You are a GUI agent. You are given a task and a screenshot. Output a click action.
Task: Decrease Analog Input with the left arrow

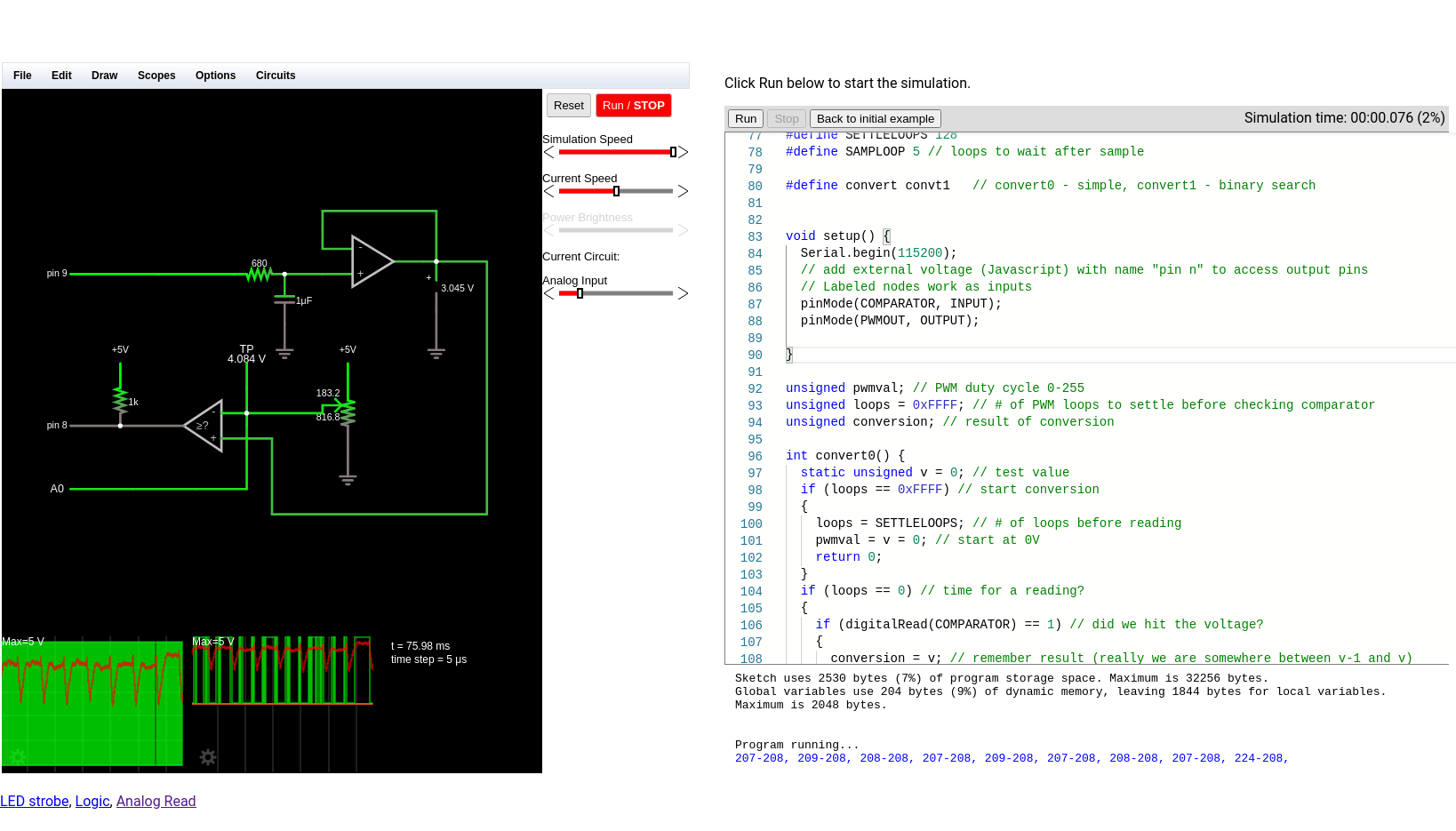click(547, 293)
